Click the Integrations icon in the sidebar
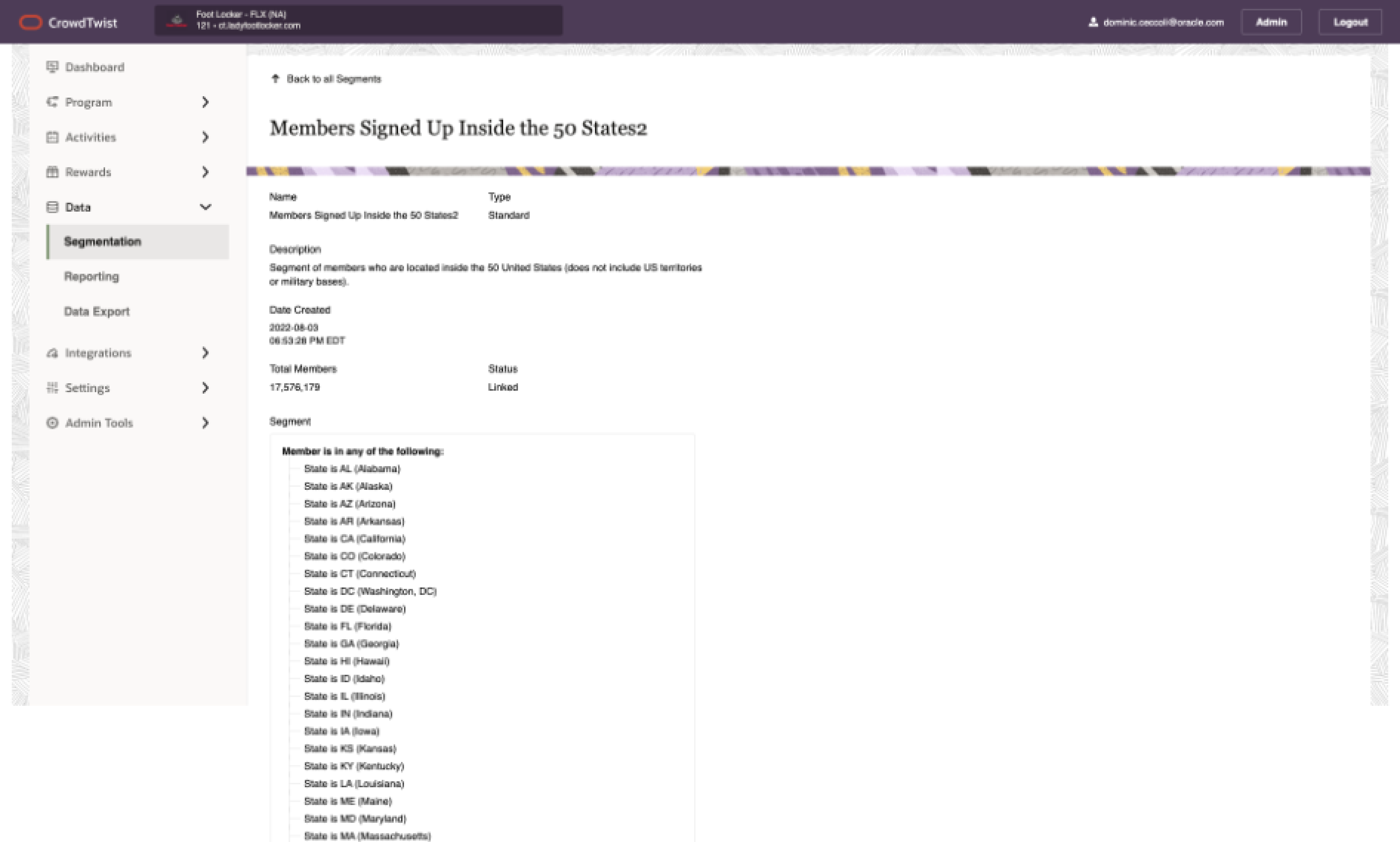 pos(52,353)
